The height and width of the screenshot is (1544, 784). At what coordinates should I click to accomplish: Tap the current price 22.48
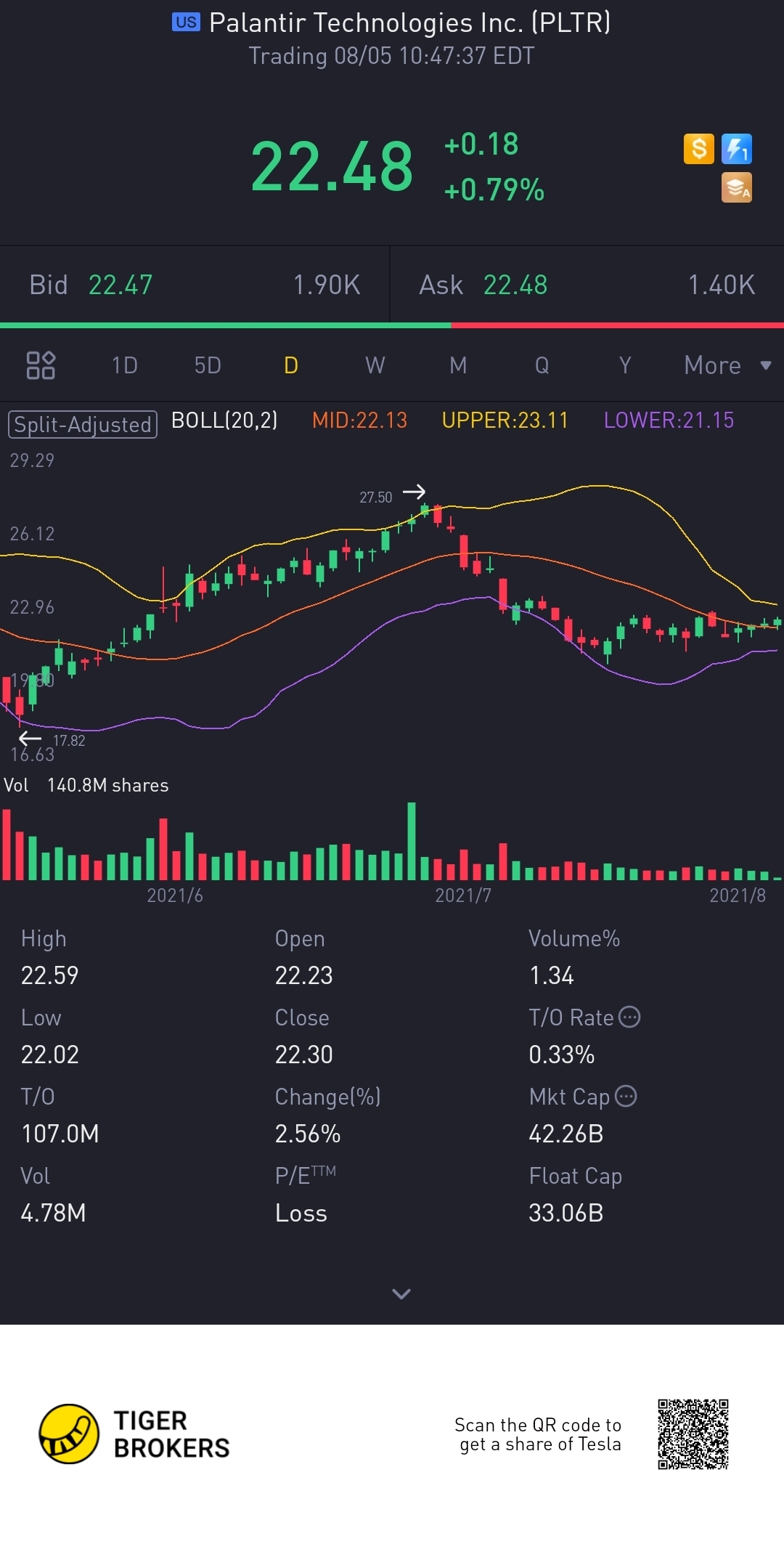pos(332,167)
